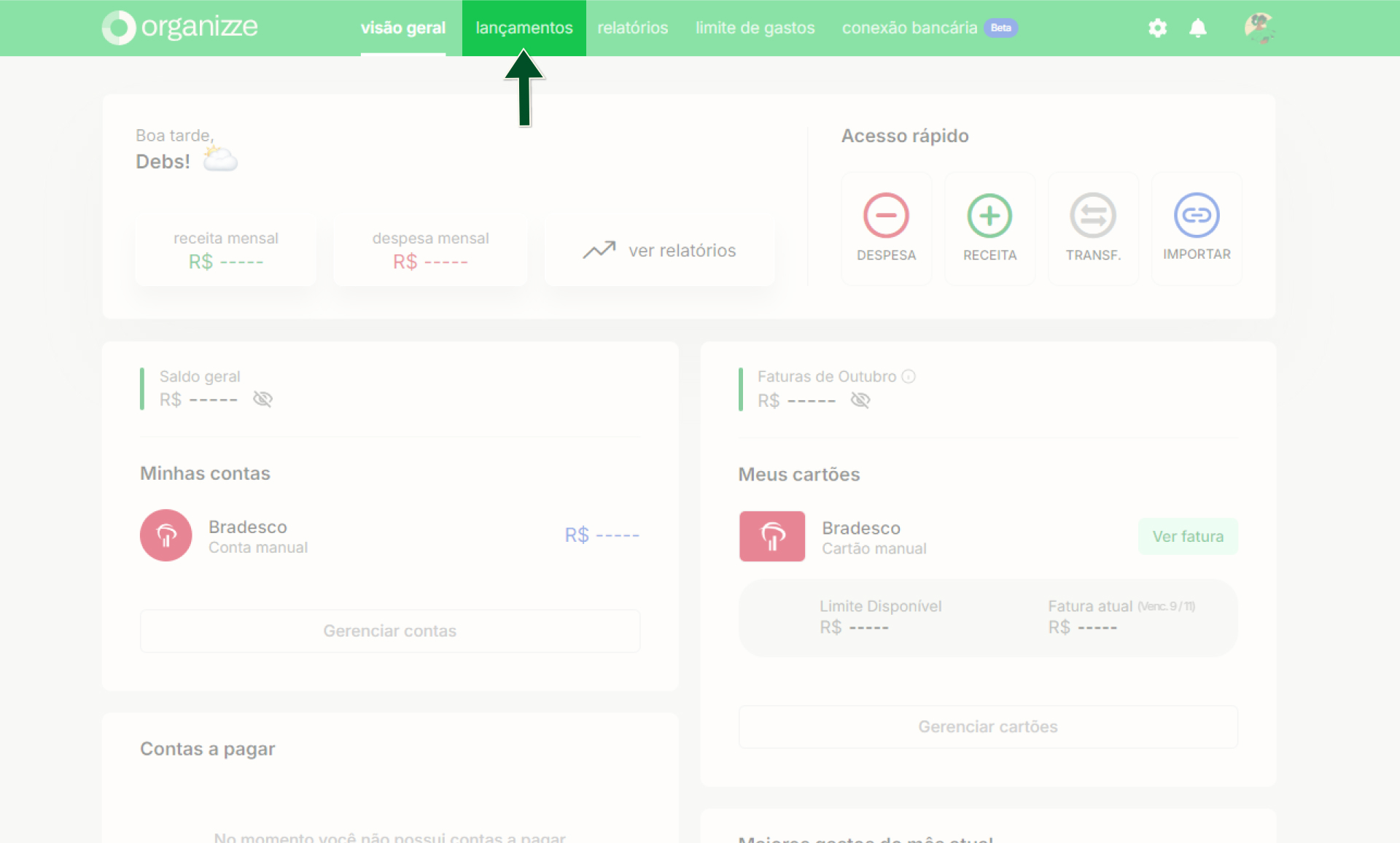Image resolution: width=1400 pixels, height=843 pixels.
Task: Click Gerenciar cartões button
Action: click(x=988, y=727)
